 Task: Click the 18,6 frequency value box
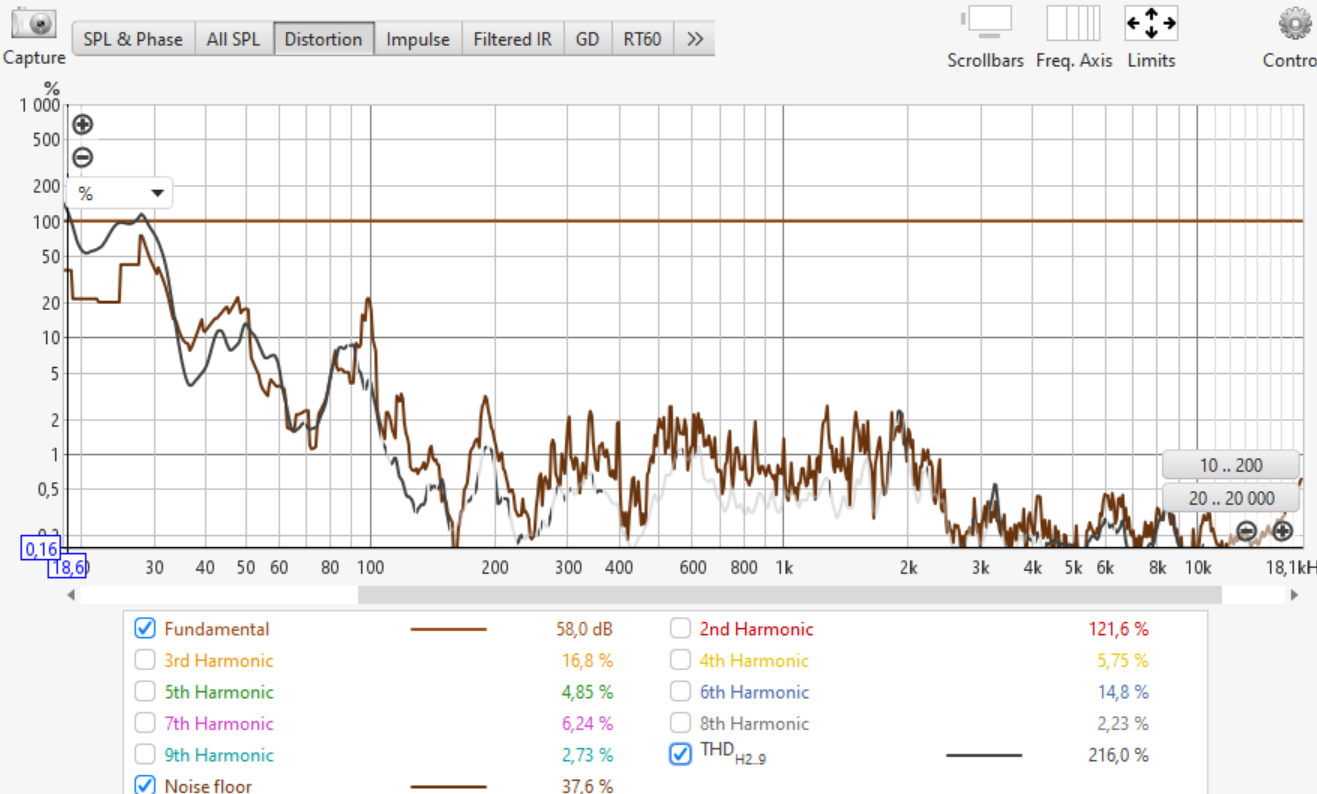pyautogui.click(x=68, y=566)
